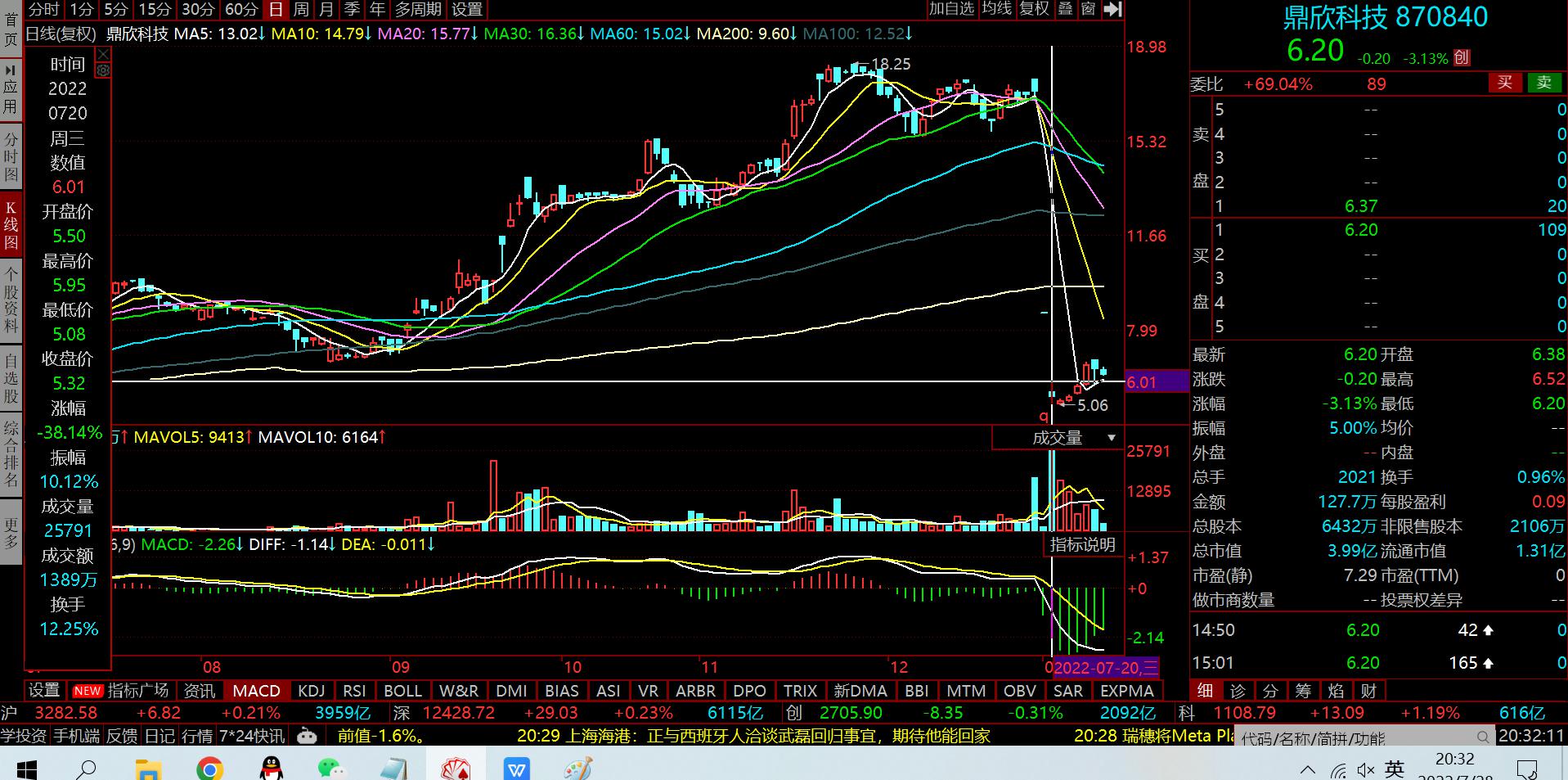Screen dimensions: 1568x780
Task: Open WeChat from taskbar
Action: click(x=331, y=769)
